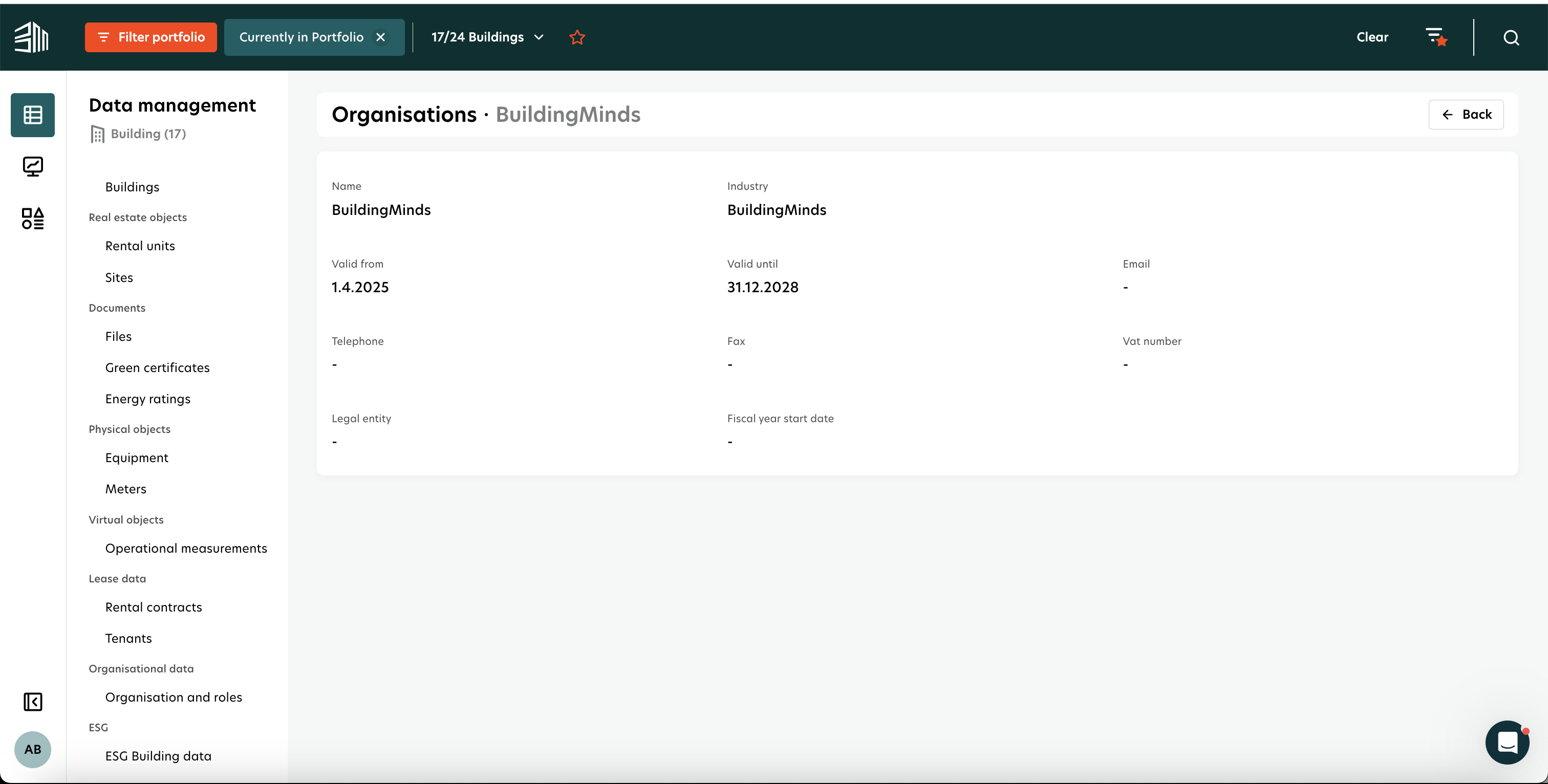Open the AB user avatar

pos(32,749)
